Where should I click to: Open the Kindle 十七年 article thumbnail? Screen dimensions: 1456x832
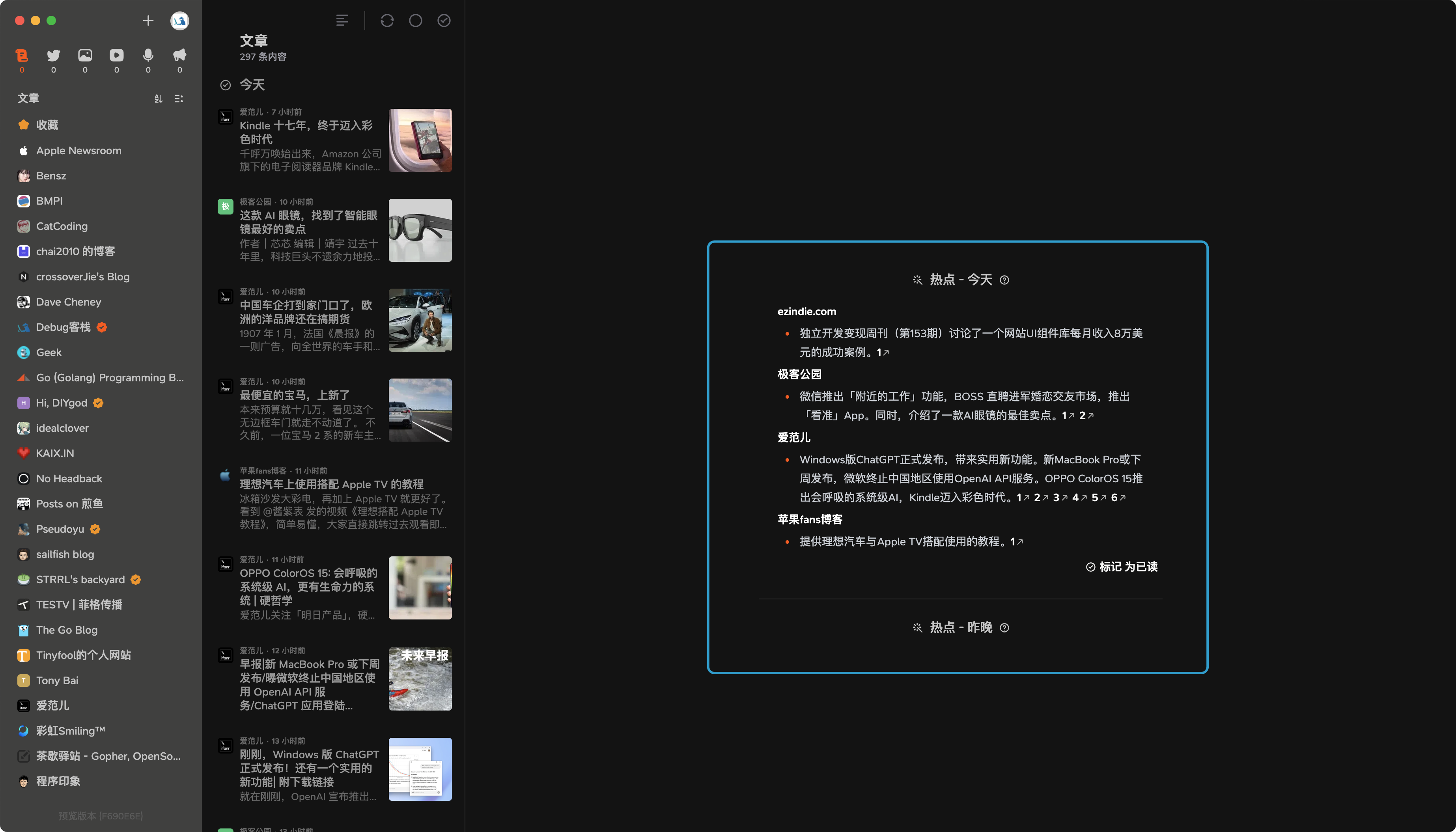pos(420,140)
